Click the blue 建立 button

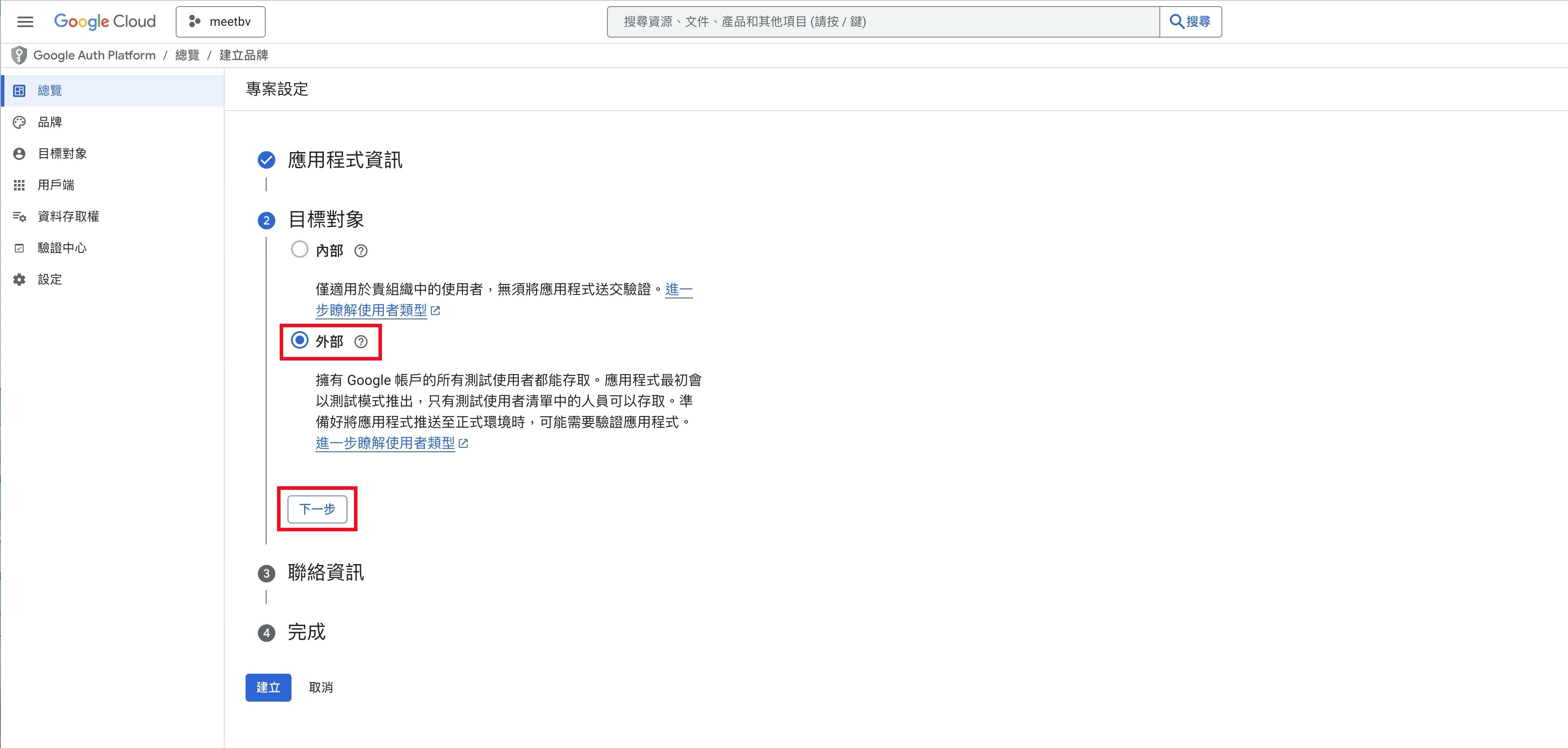268,688
